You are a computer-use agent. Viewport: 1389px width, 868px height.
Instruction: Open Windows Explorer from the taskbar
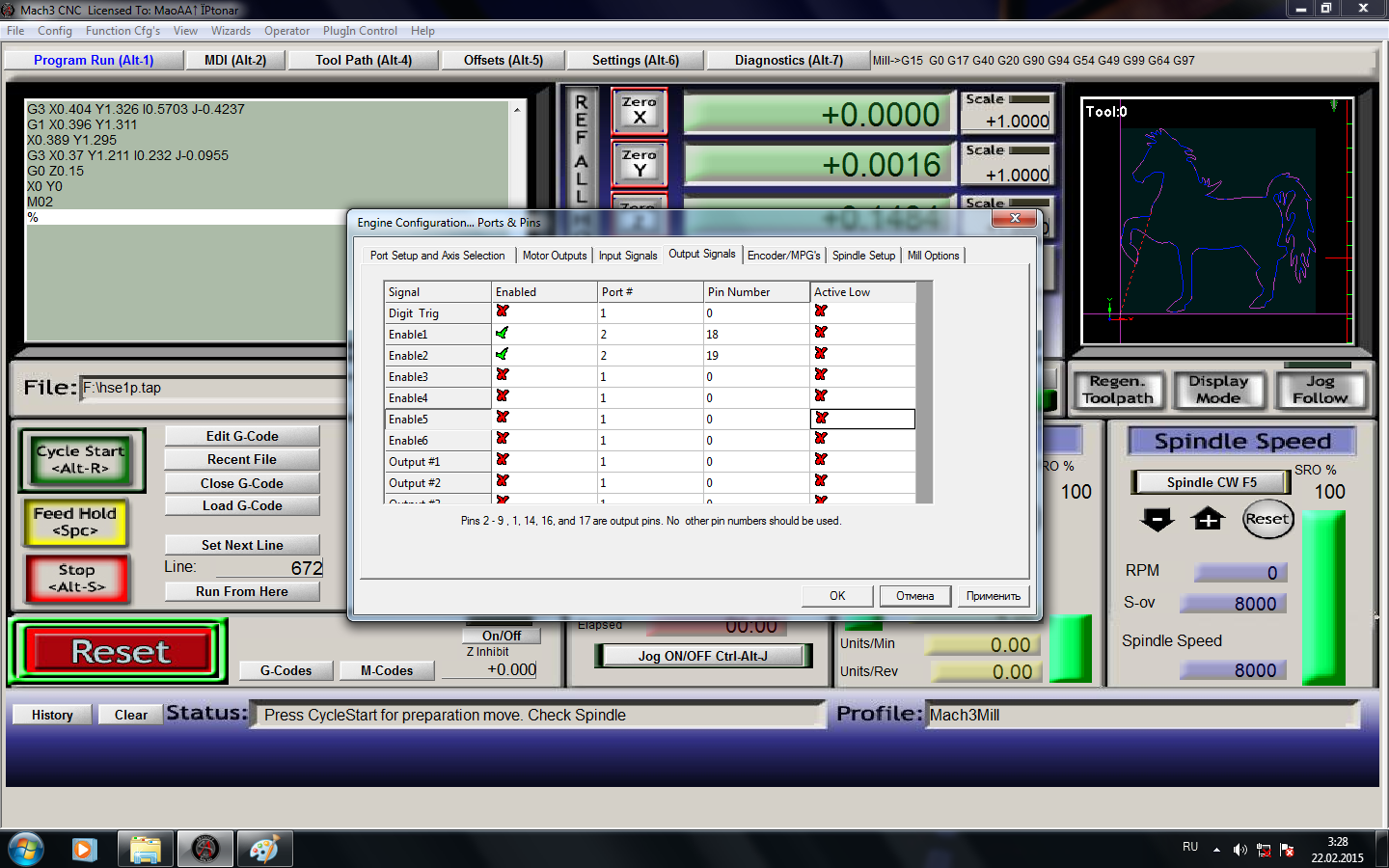click(146, 849)
